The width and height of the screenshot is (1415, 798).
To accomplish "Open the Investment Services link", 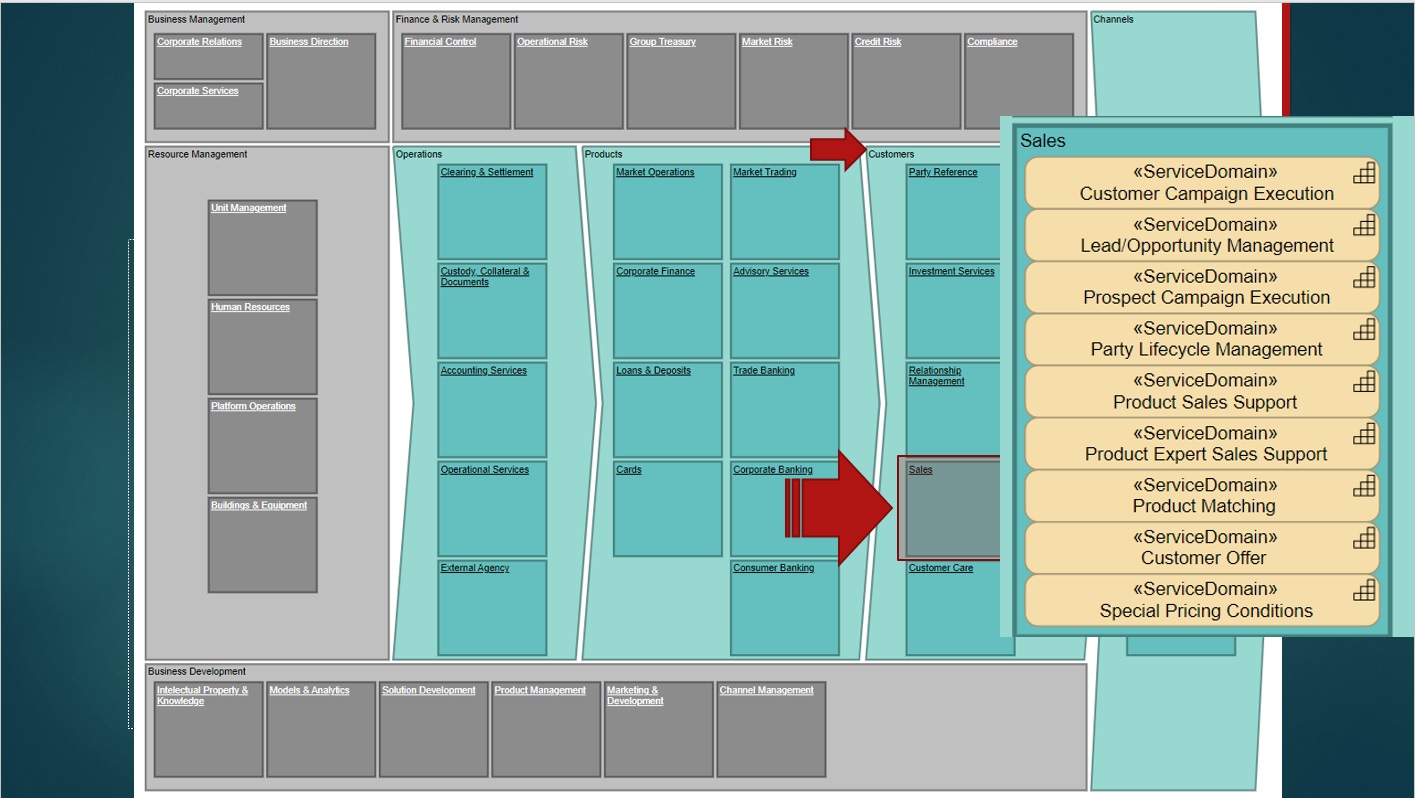I will point(952,271).
